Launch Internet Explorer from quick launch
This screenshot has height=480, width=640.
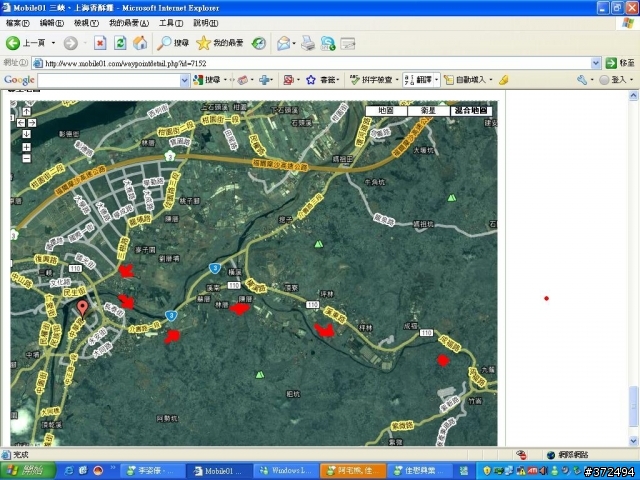(69, 471)
